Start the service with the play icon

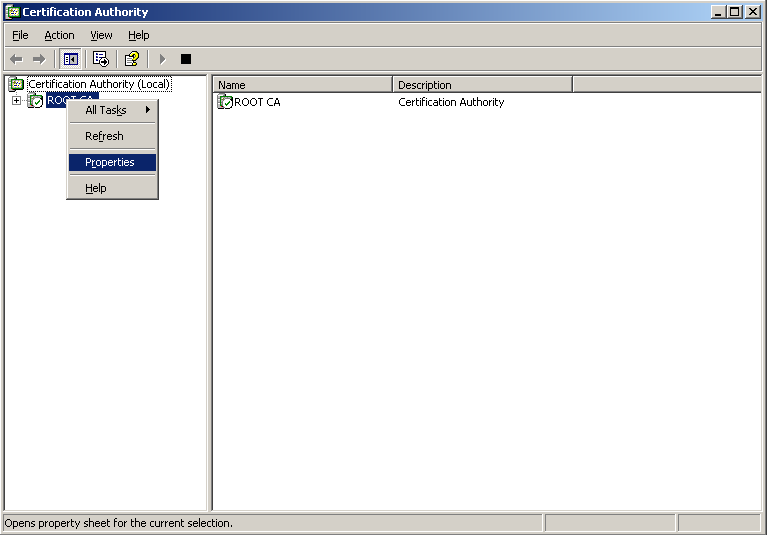coord(162,59)
